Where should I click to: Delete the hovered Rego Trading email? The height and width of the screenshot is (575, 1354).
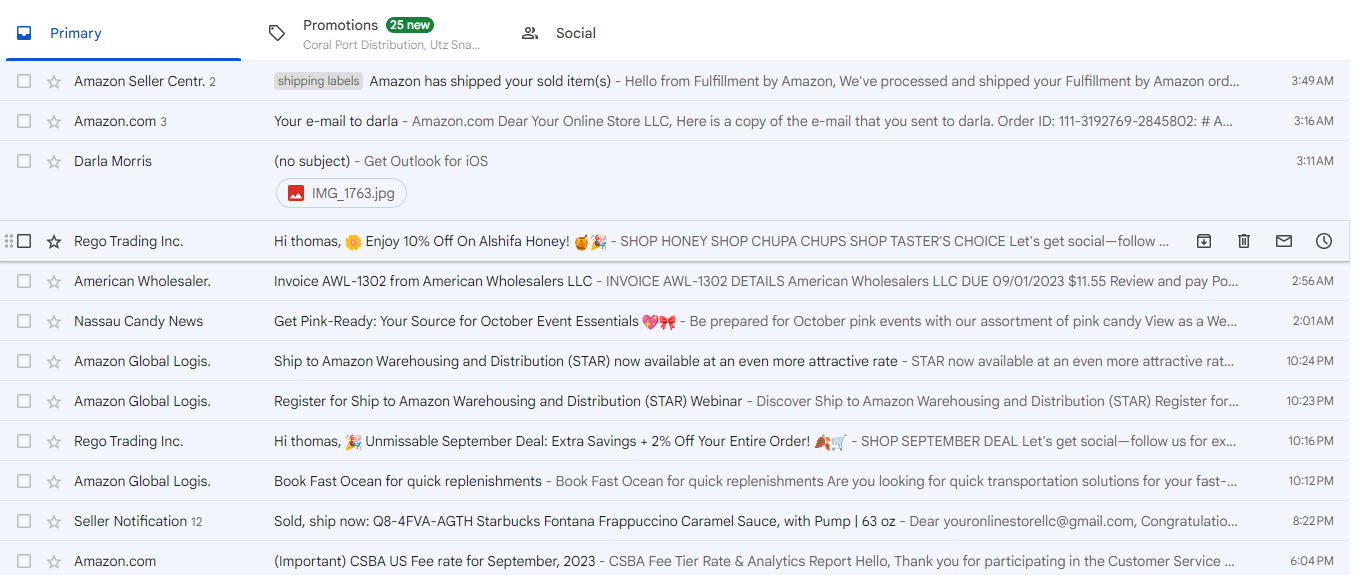click(x=1244, y=241)
